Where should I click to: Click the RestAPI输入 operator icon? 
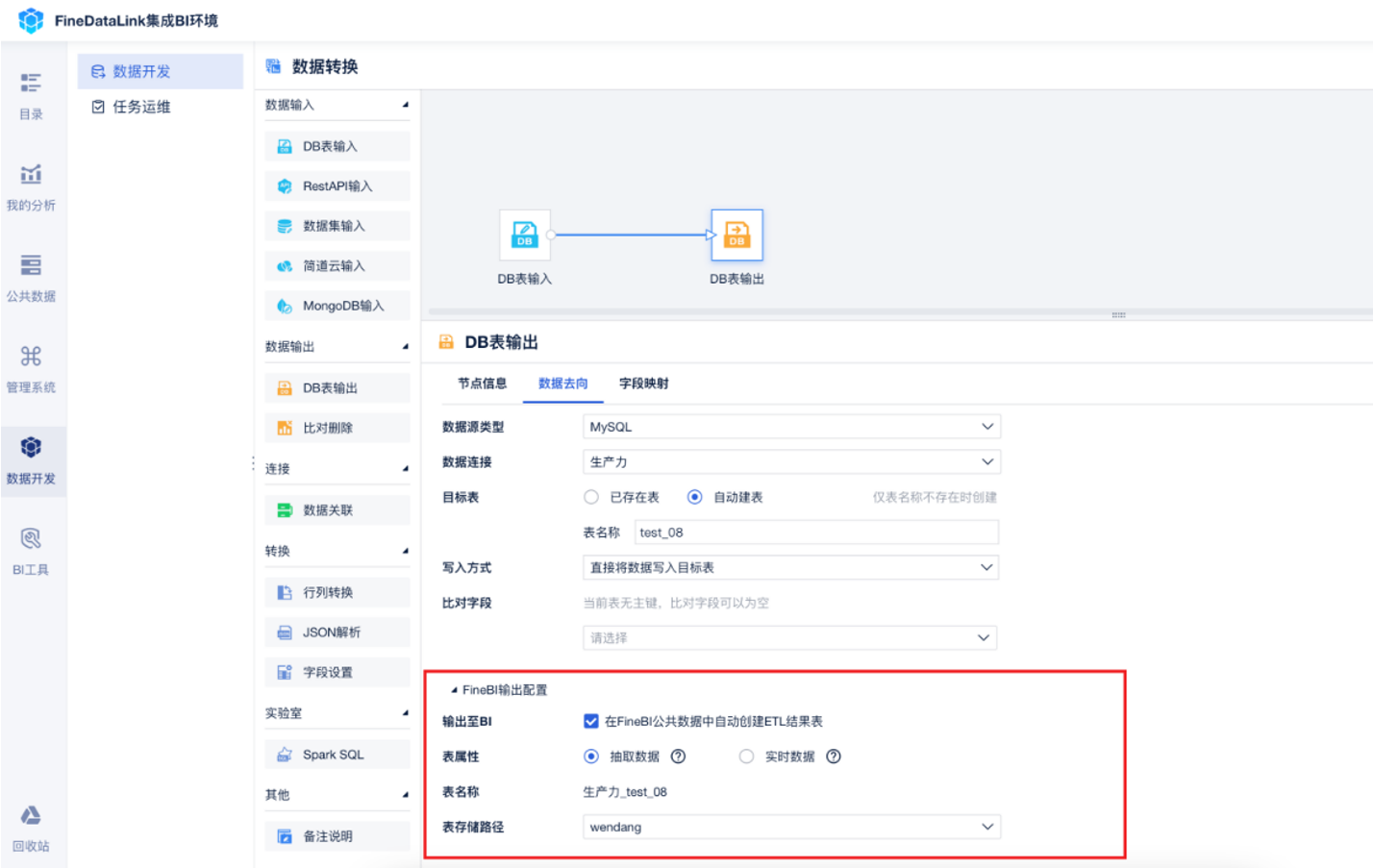285,186
